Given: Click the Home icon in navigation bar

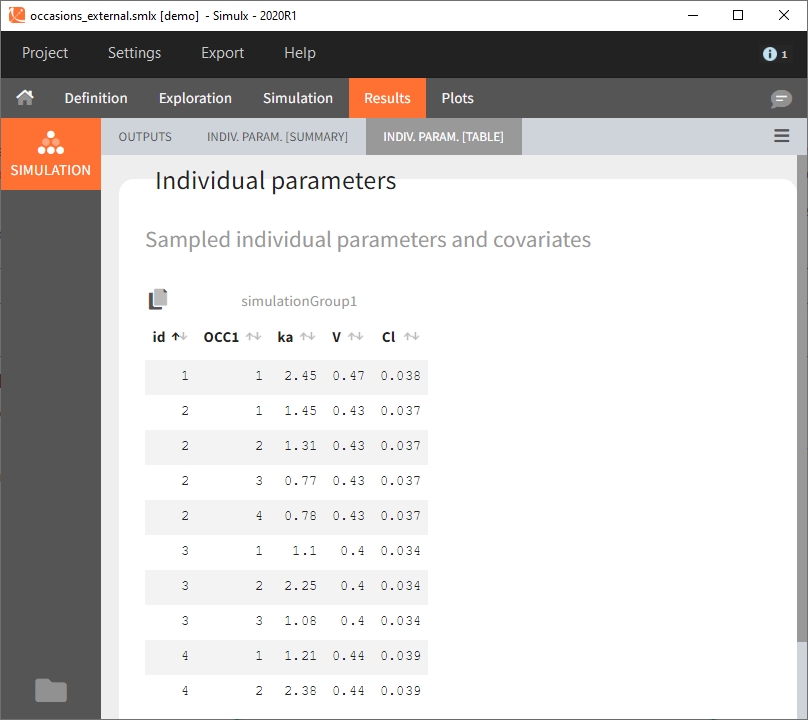Looking at the screenshot, I should click(x=25, y=98).
